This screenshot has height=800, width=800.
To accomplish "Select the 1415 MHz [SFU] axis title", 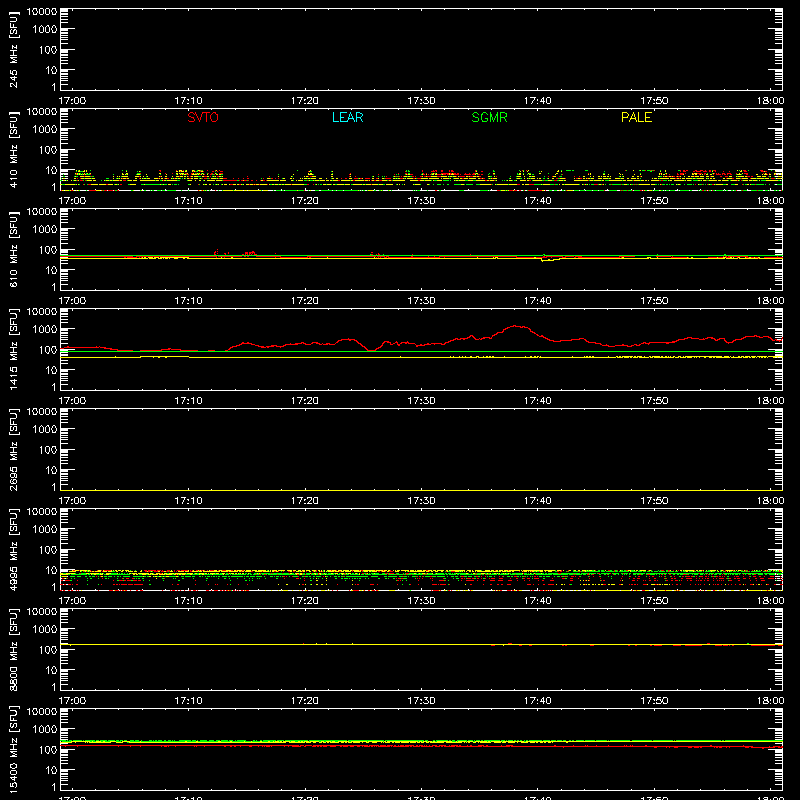I will (x=13, y=349).
